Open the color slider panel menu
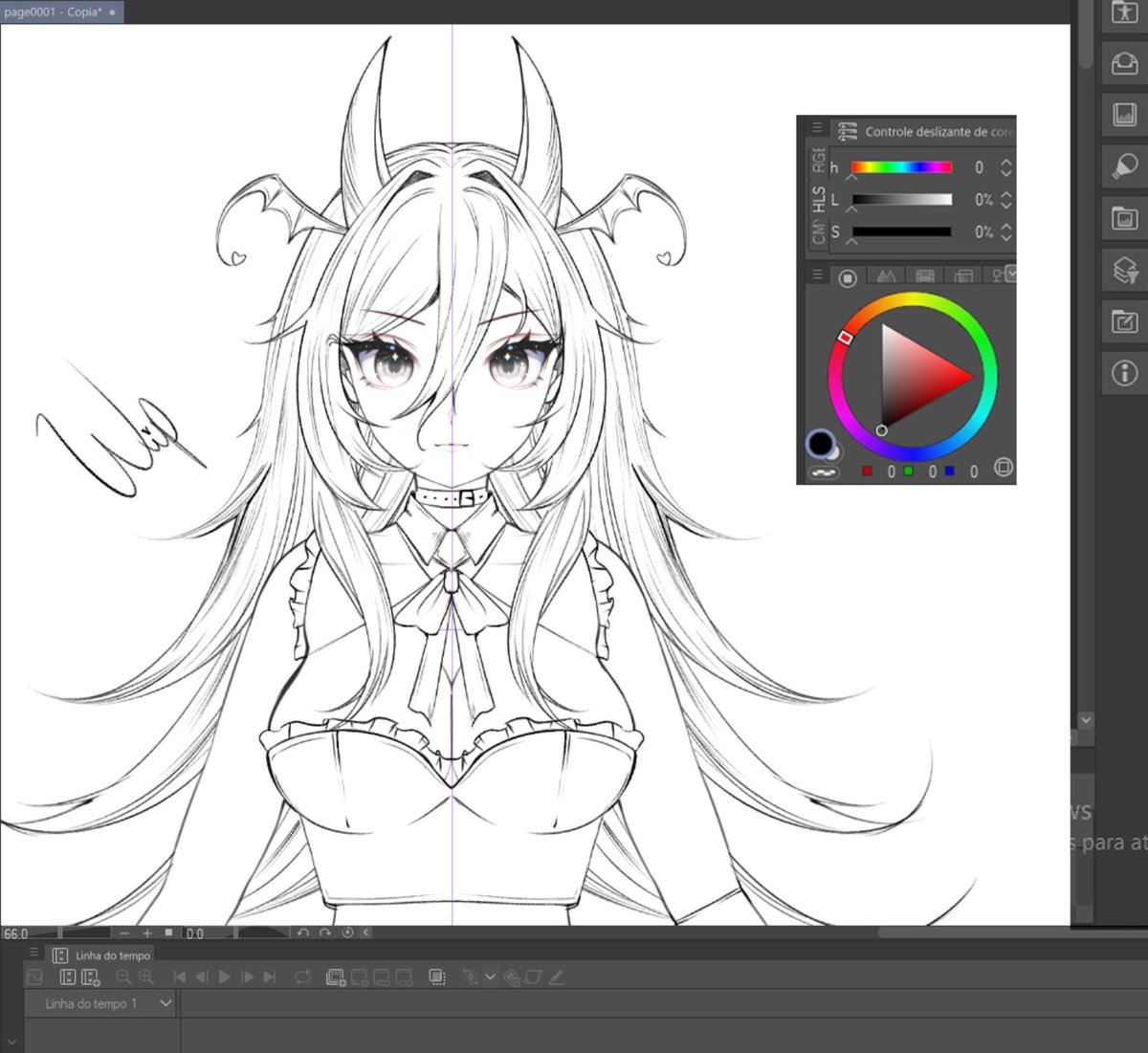 817,127
